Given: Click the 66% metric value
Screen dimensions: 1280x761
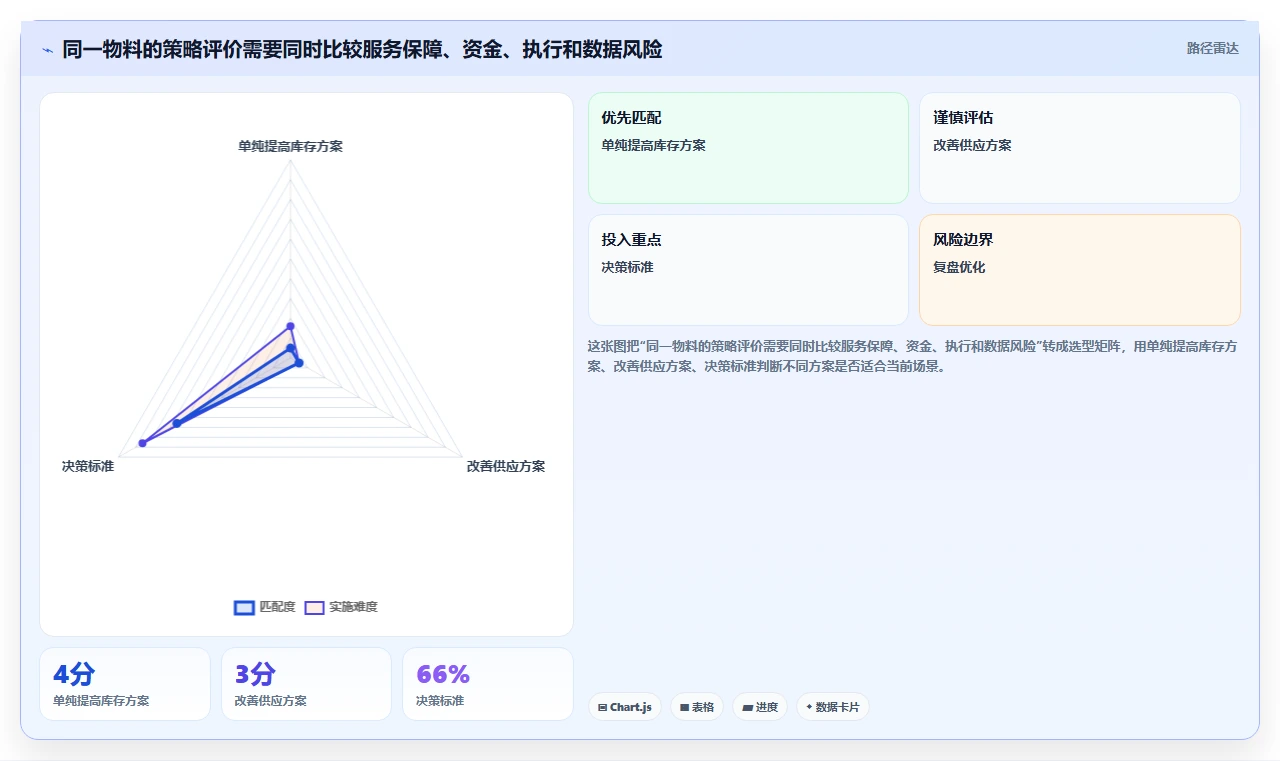Looking at the screenshot, I should tap(443, 674).
